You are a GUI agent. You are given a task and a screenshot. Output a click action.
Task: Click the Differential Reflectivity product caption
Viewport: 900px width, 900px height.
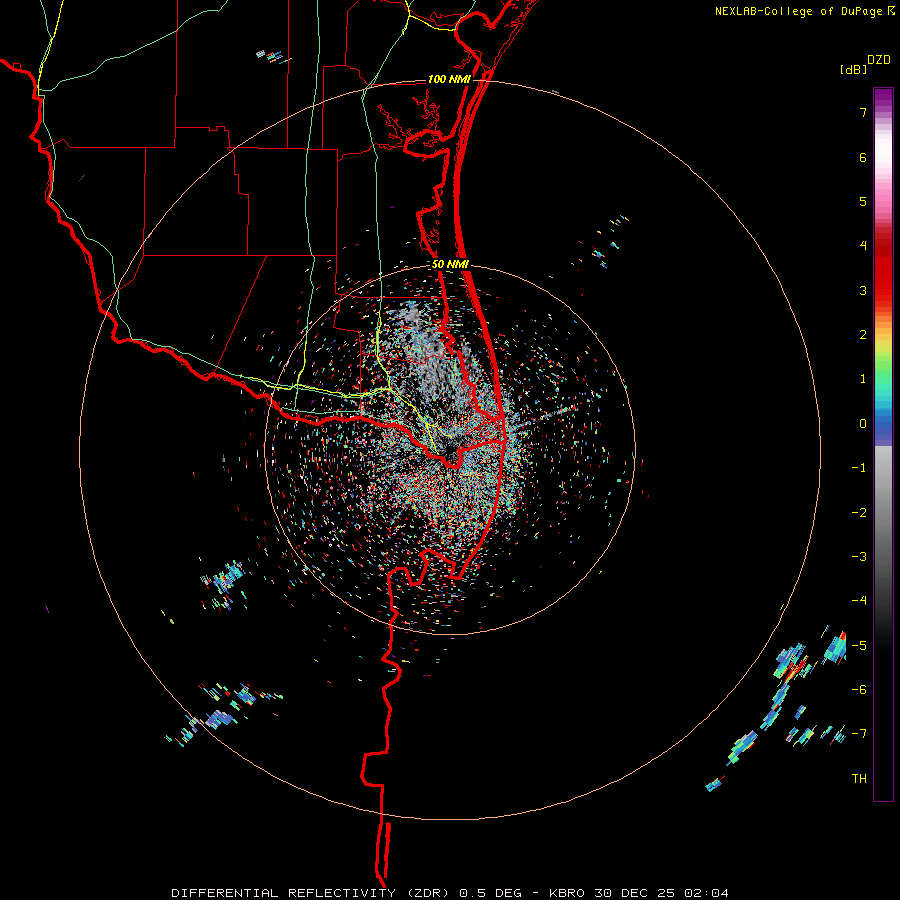[449, 893]
